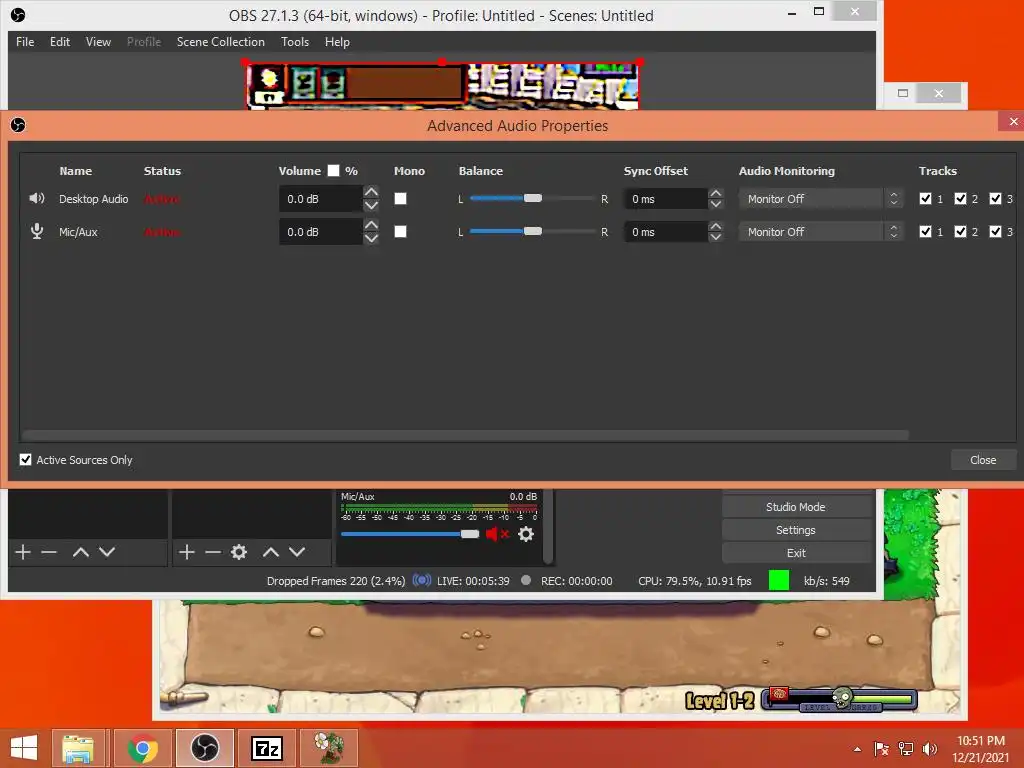The height and width of the screenshot is (768, 1024).
Task: Adjust the Mic/Aux mixer volume slider
Action: (x=409, y=534)
